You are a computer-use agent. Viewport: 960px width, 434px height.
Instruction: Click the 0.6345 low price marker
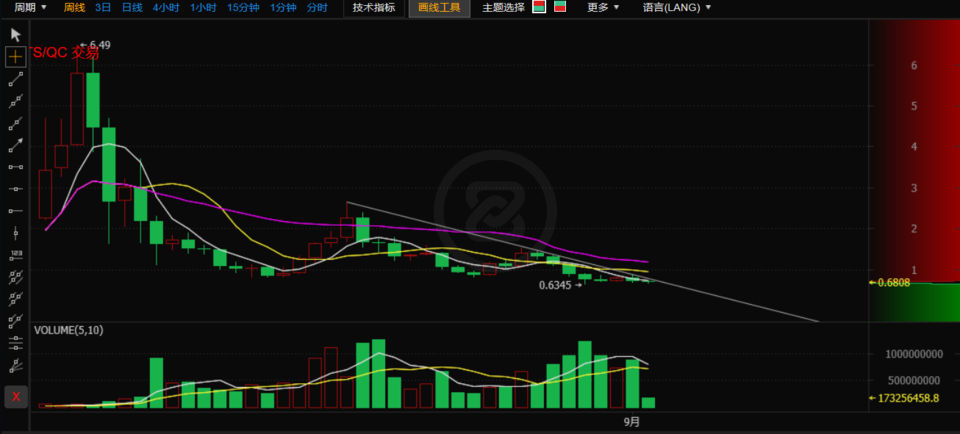[560, 285]
